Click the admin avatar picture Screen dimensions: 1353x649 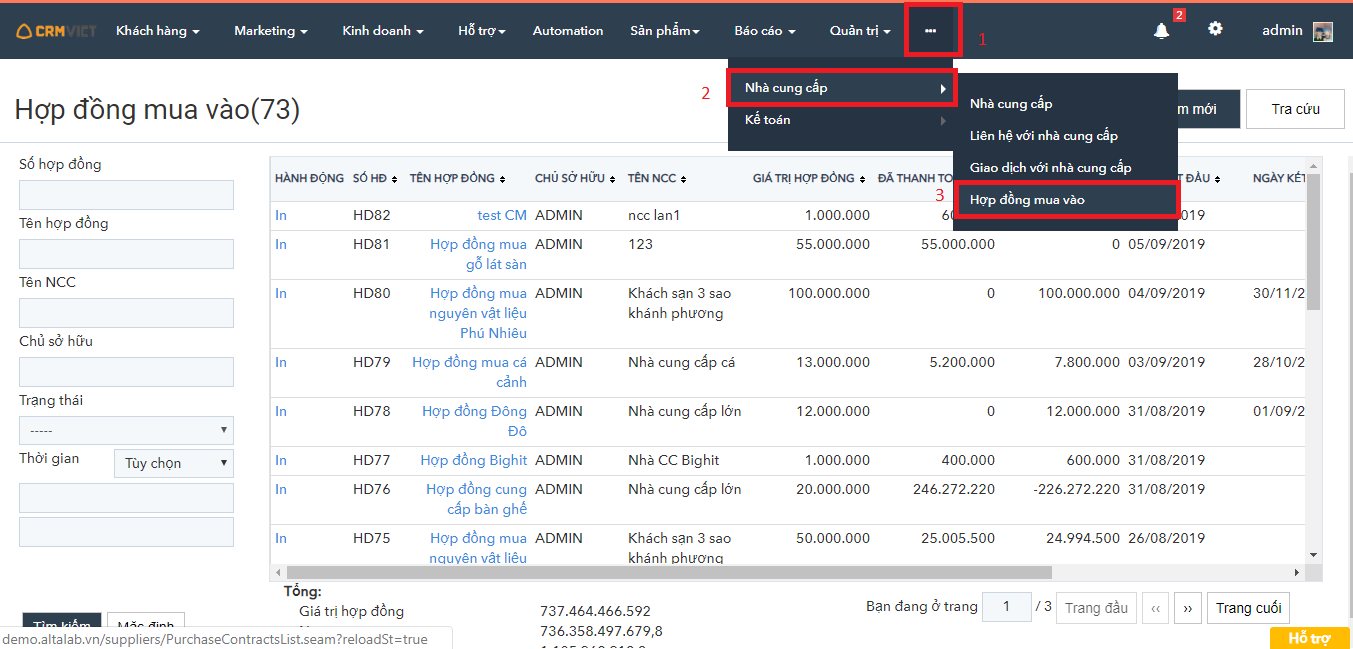click(1323, 31)
